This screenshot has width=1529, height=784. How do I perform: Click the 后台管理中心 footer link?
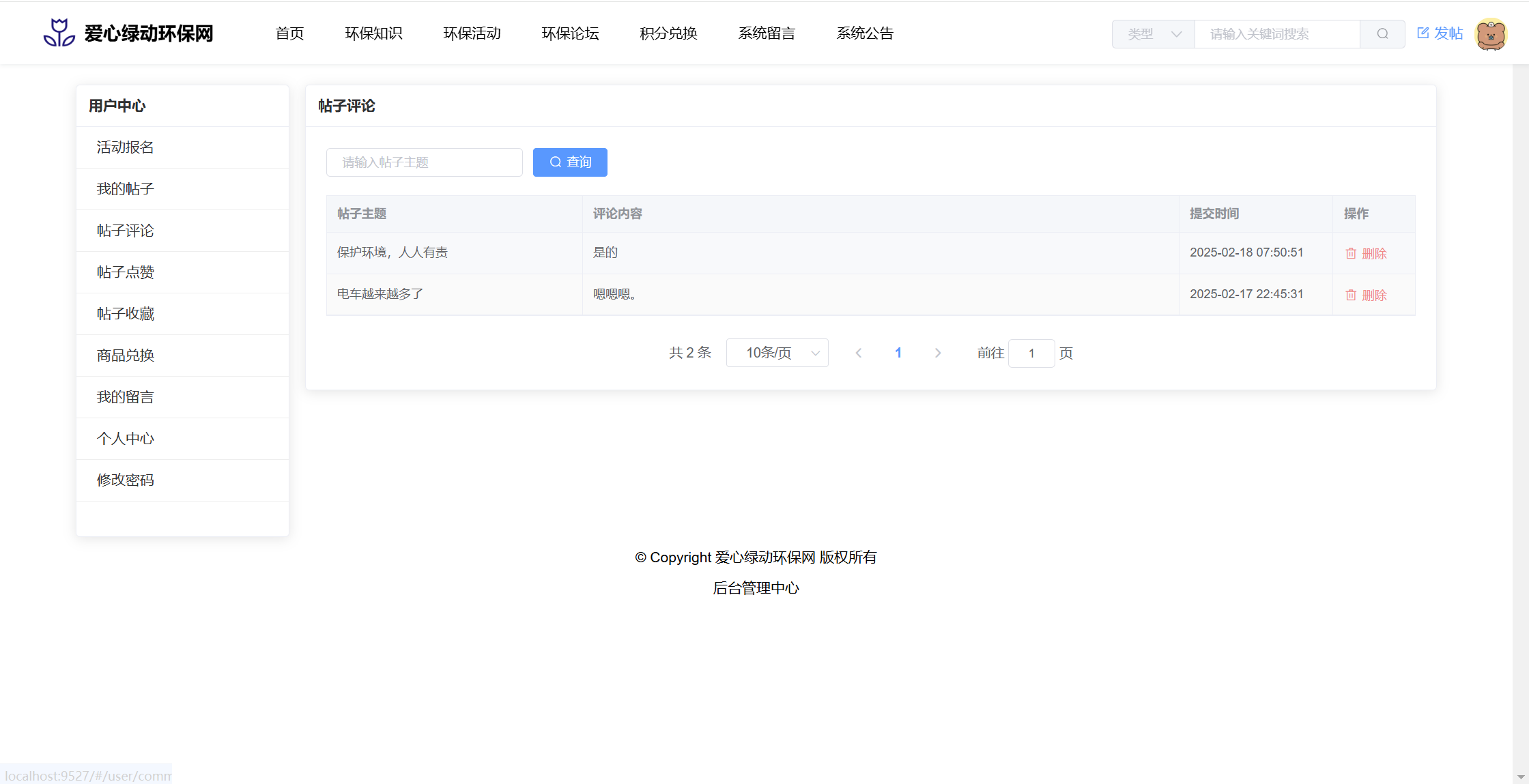[756, 588]
